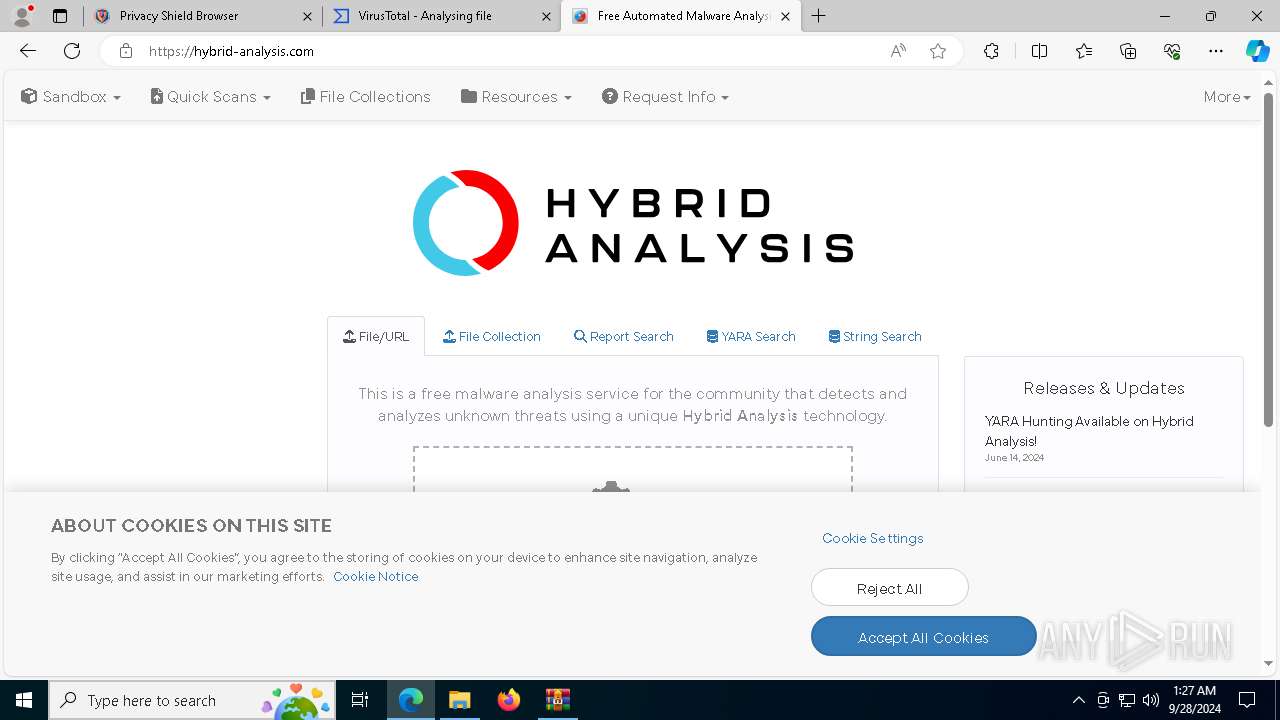Open Task View on taskbar

(x=360, y=700)
